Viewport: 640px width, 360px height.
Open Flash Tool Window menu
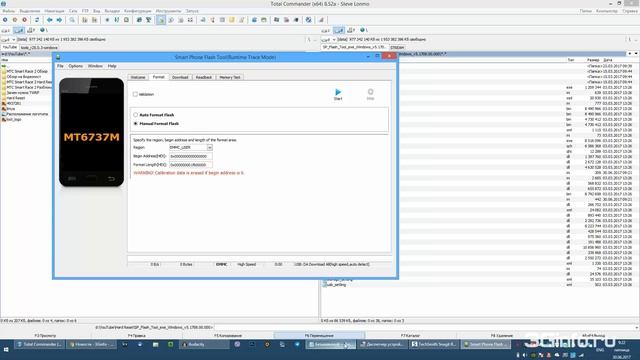[x=95, y=66]
